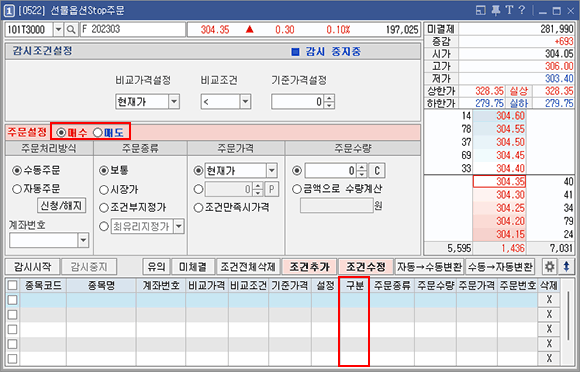The width and height of the screenshot is (580, 372).
Task: Toggle the header select-all checkbox in table
Action: pyautogui.click(x=13, y=285)
